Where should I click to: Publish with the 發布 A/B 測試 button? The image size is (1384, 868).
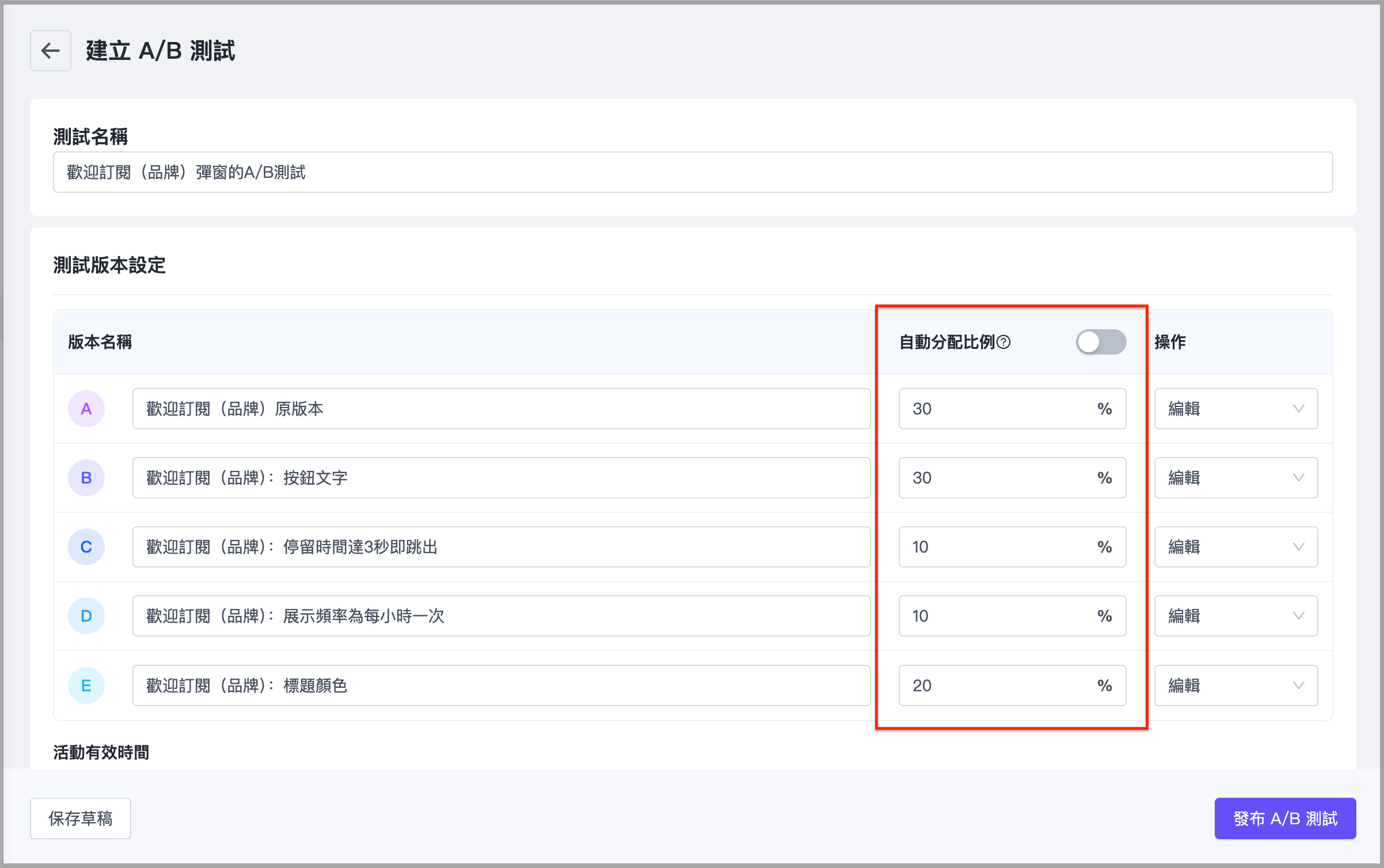[x=1285, y=818]
